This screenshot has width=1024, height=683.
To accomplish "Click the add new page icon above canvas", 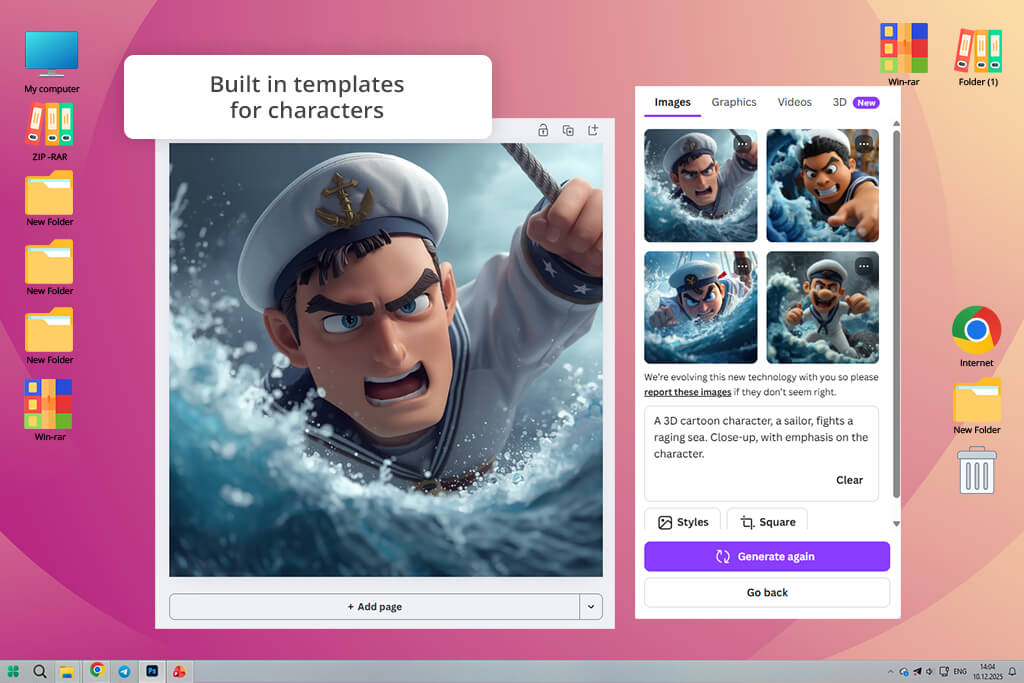I will click(x=593, y=130).
